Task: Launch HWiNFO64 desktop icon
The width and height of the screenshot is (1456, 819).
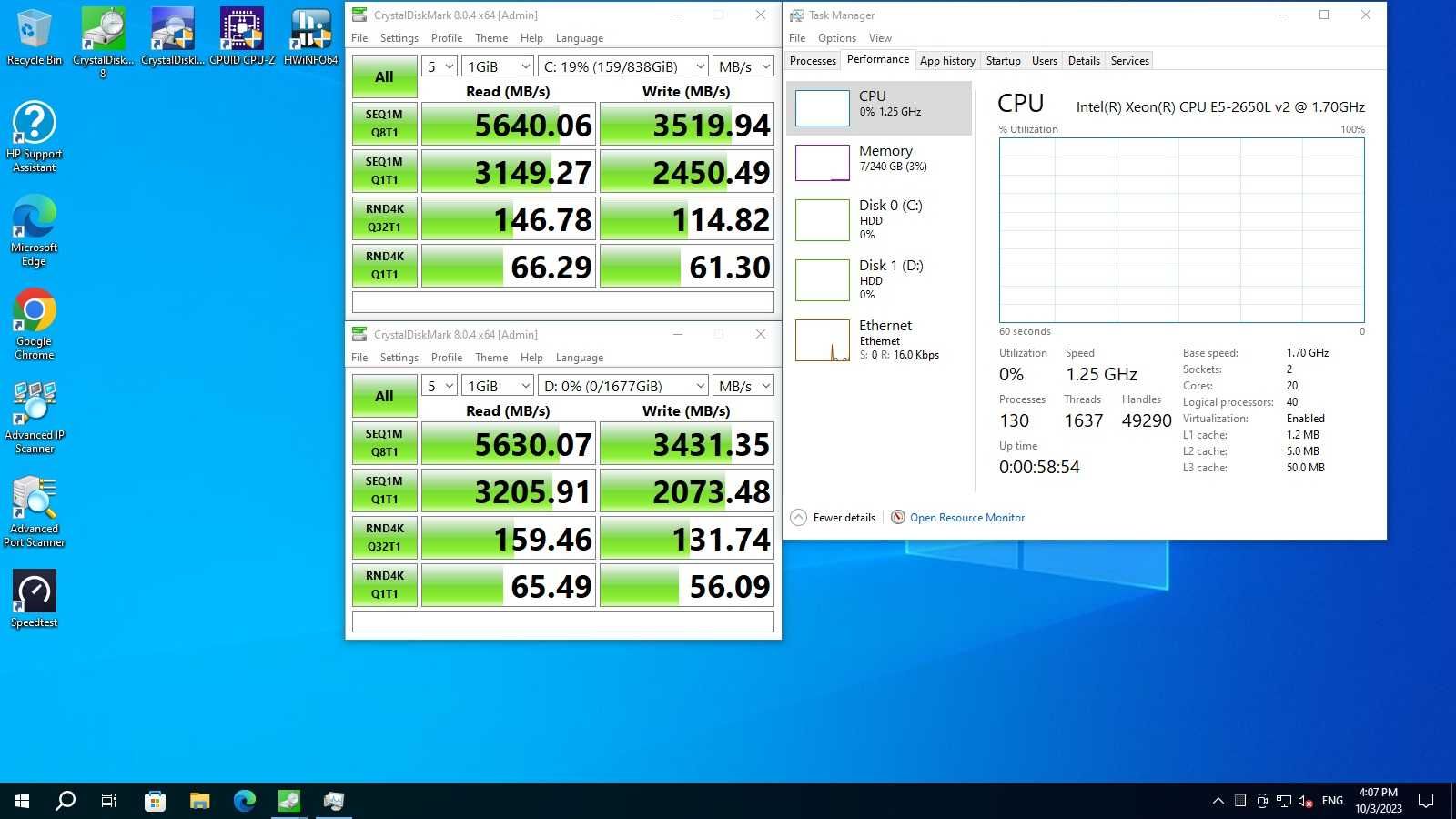Action: (x=310, y=36)
